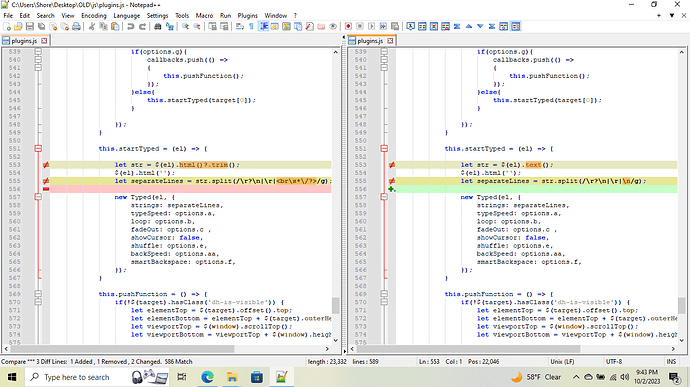Screen dimensions: 690x387
Task: Click the Open file folder icon
Action: pos(18,26)
